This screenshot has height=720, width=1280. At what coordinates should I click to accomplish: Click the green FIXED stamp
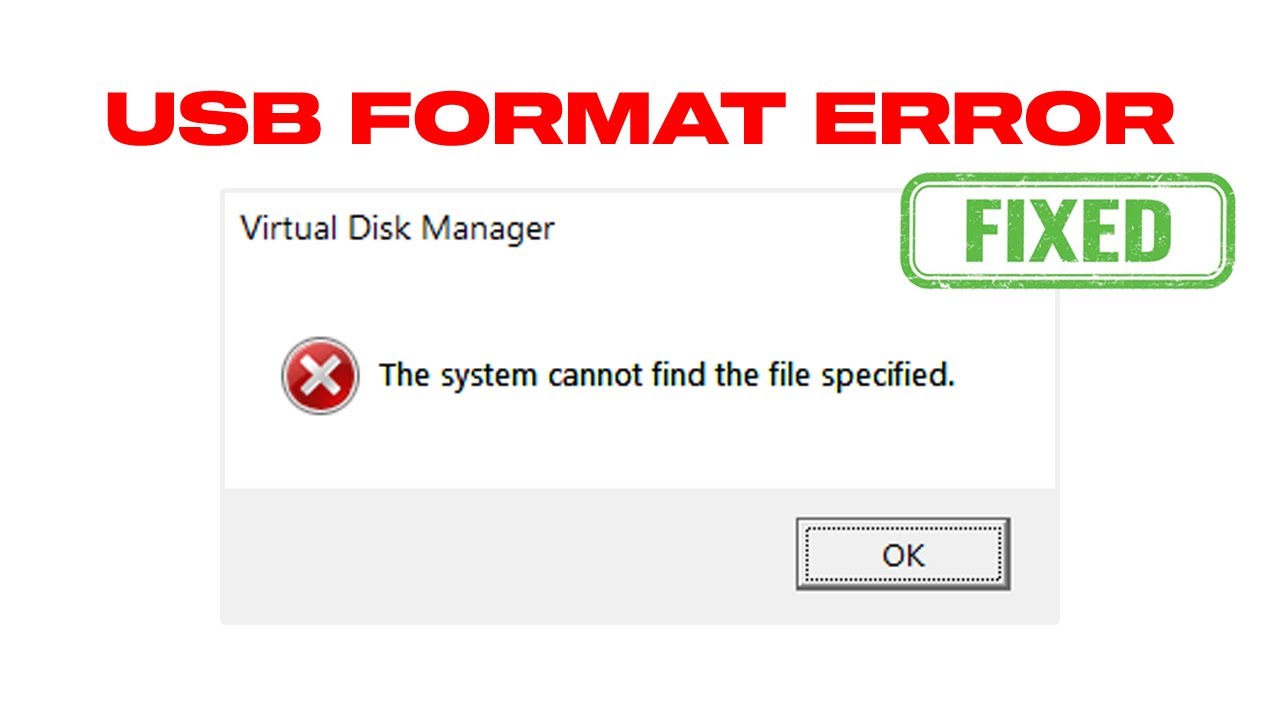point(1067,231)
